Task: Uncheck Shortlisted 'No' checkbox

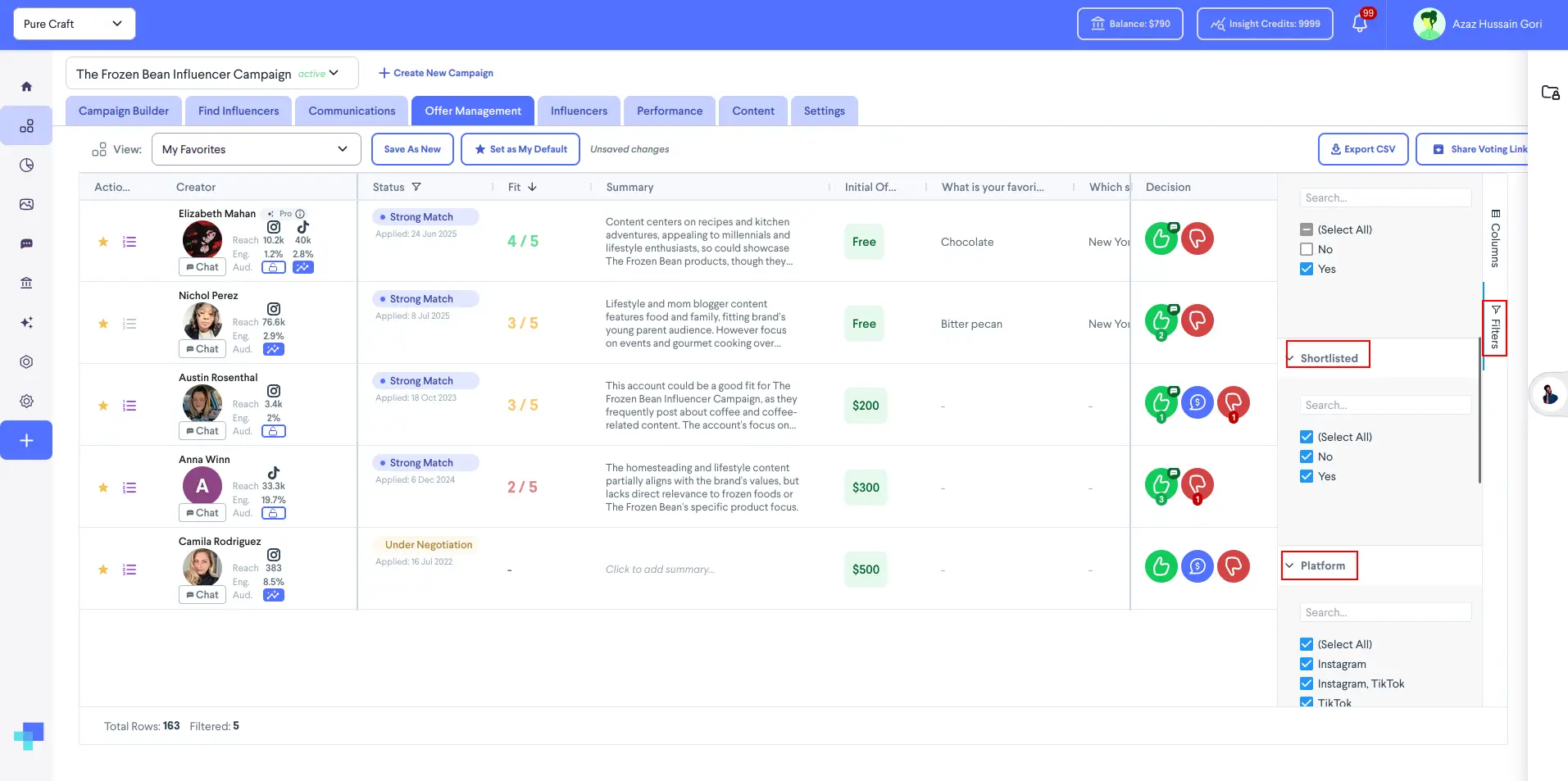Action: (1307, 456)
